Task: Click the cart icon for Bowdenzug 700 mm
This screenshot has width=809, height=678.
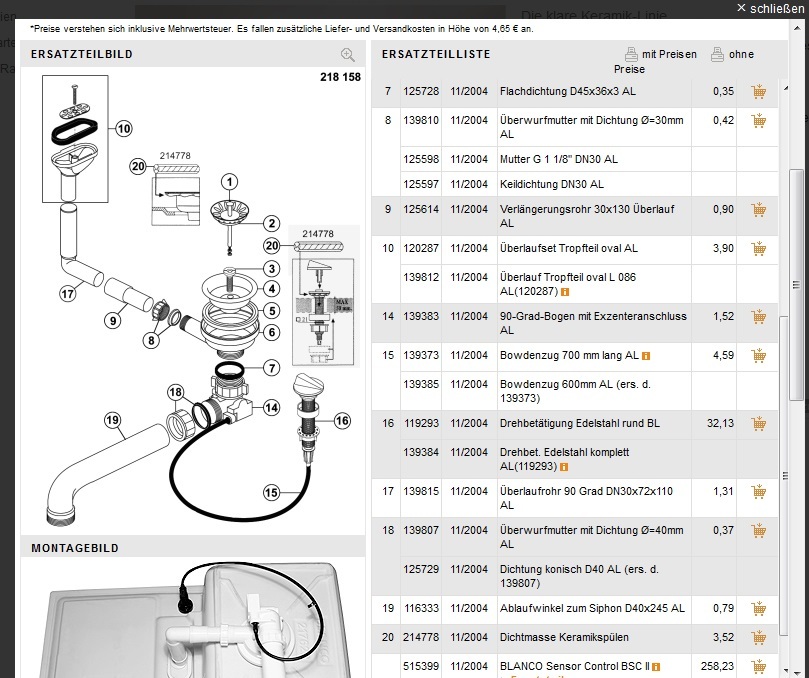Action: 758,355
